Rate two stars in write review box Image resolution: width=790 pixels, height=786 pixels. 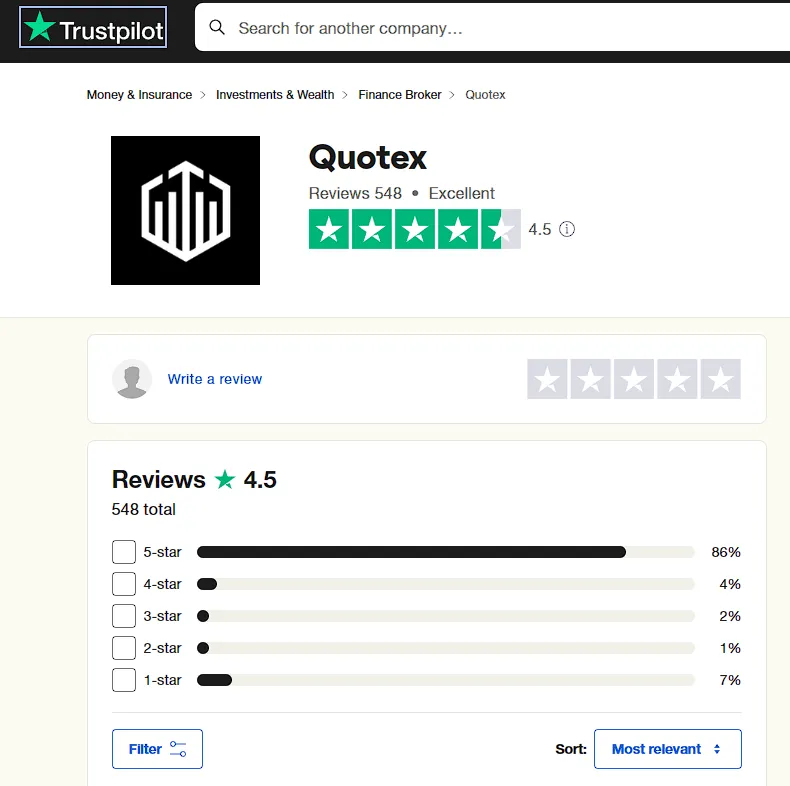pos(590,379)
